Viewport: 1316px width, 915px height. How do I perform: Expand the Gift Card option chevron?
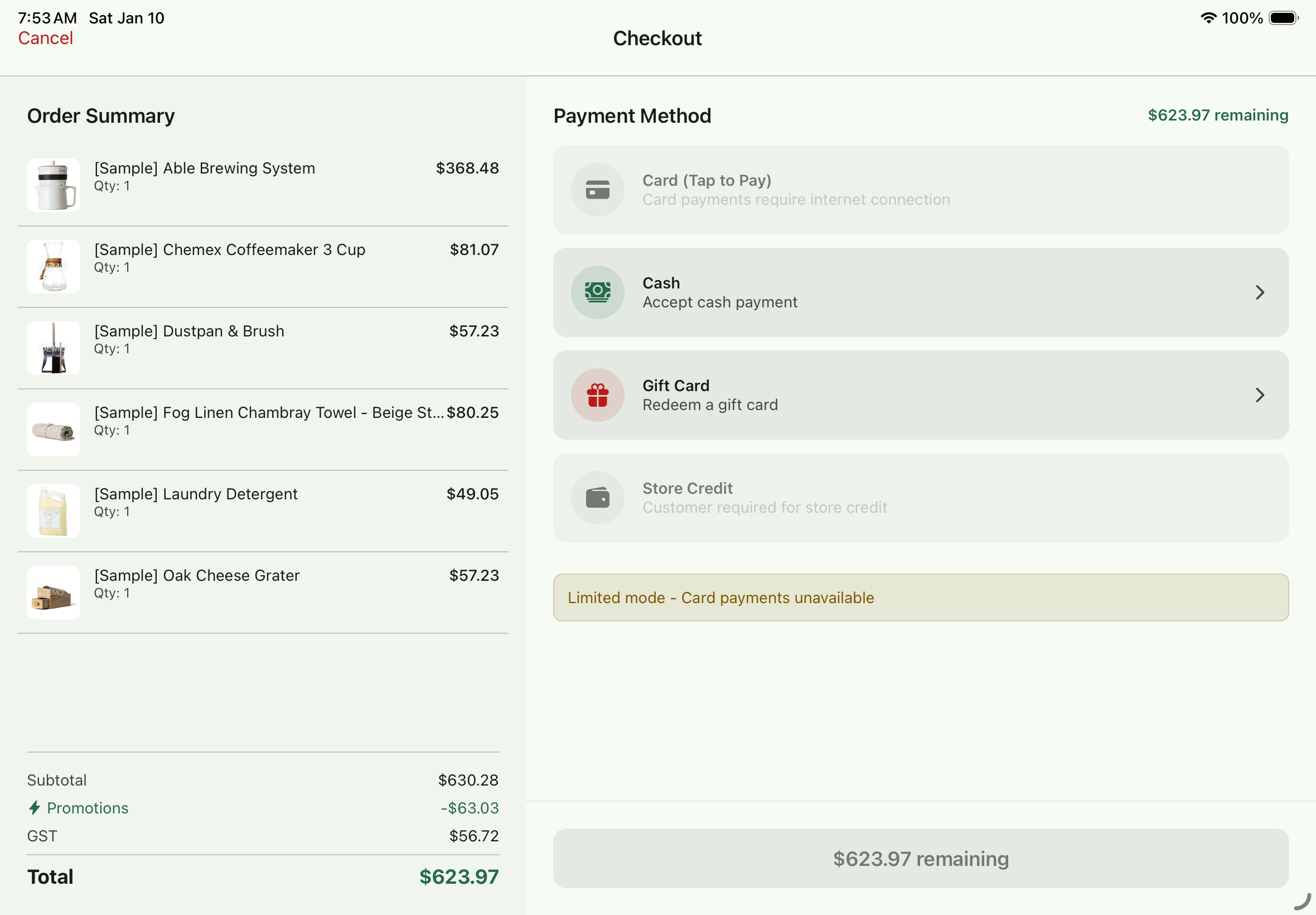(x=1260, y=395)
